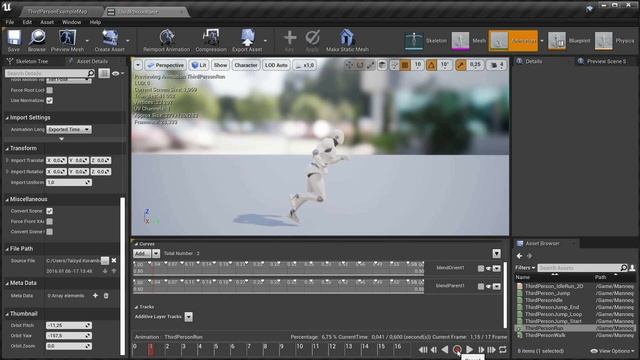Click the Character viewport button
This screenshot has height=360, width=640.
[x=246, y=65]
